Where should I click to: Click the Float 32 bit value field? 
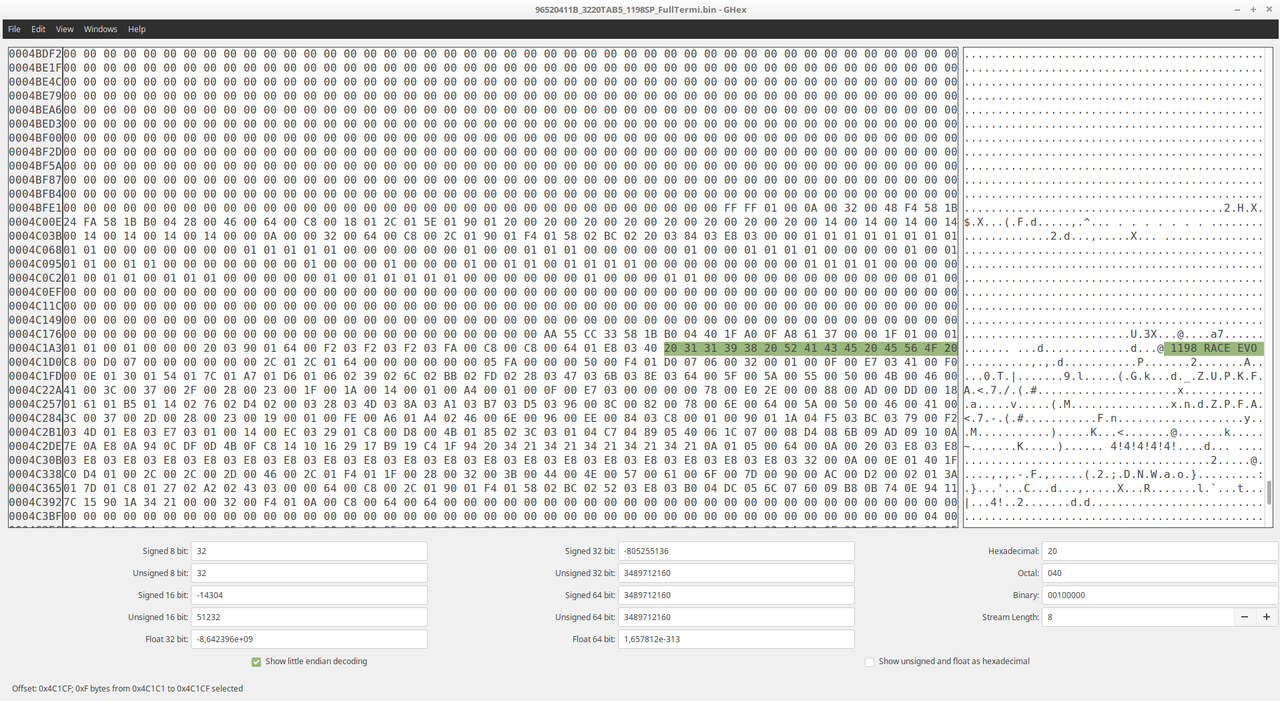pos(309,639)
